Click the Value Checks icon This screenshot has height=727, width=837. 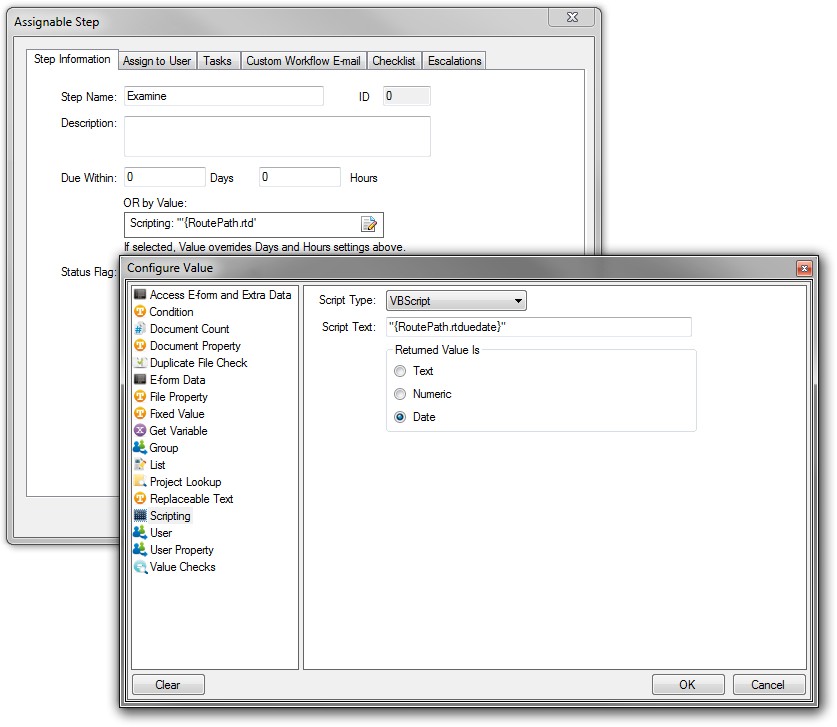[x=140, y=567]
